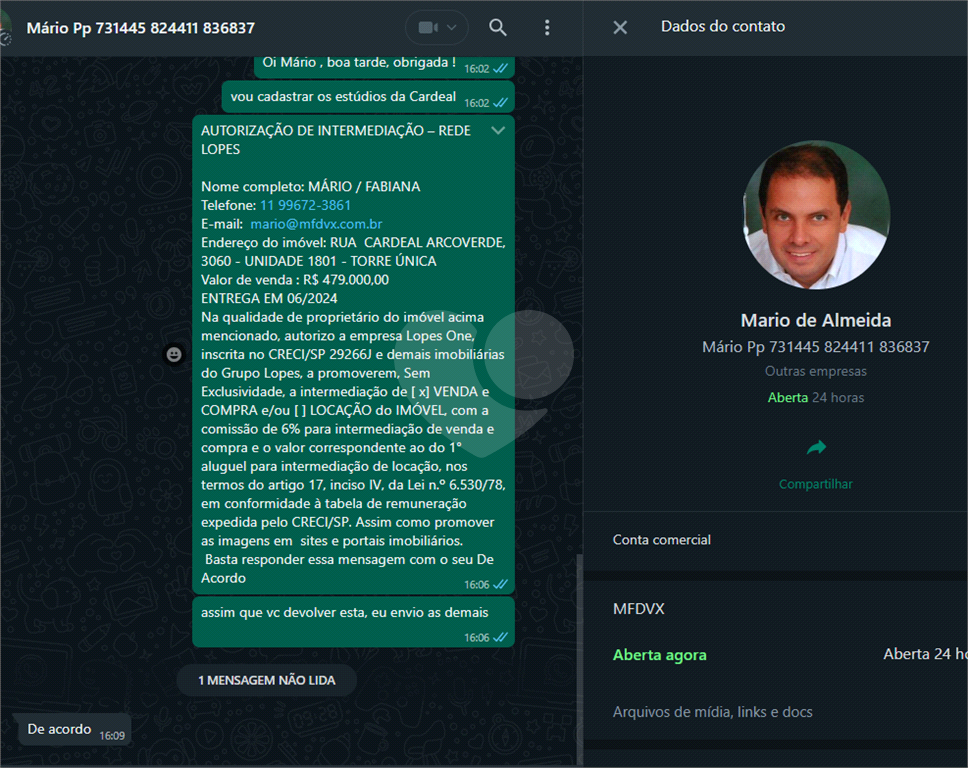Select message 'Oi Mário, boa tarde, obrigada'
This screenshot has width=968, height=768.
point(384,65)
